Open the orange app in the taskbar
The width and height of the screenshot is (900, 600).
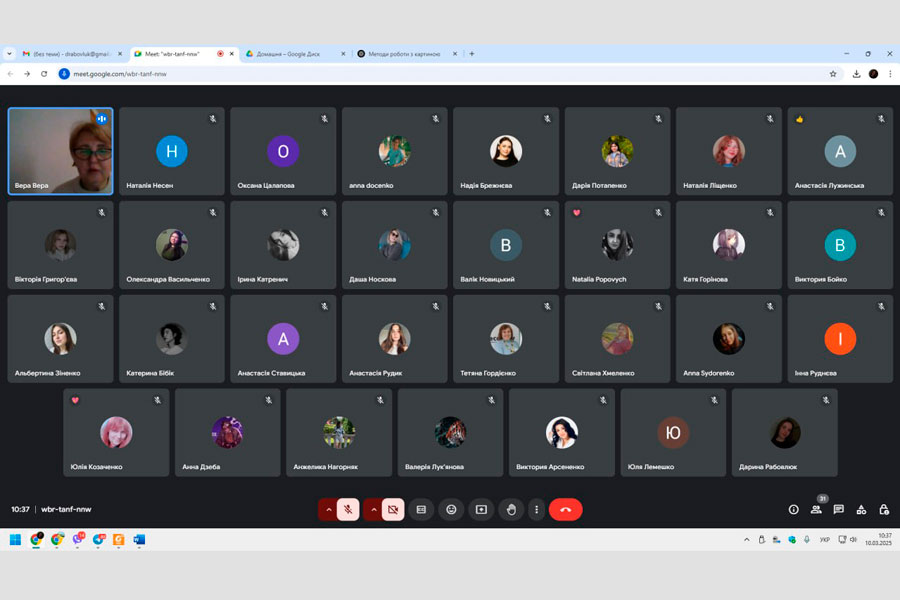coord(119,539)
